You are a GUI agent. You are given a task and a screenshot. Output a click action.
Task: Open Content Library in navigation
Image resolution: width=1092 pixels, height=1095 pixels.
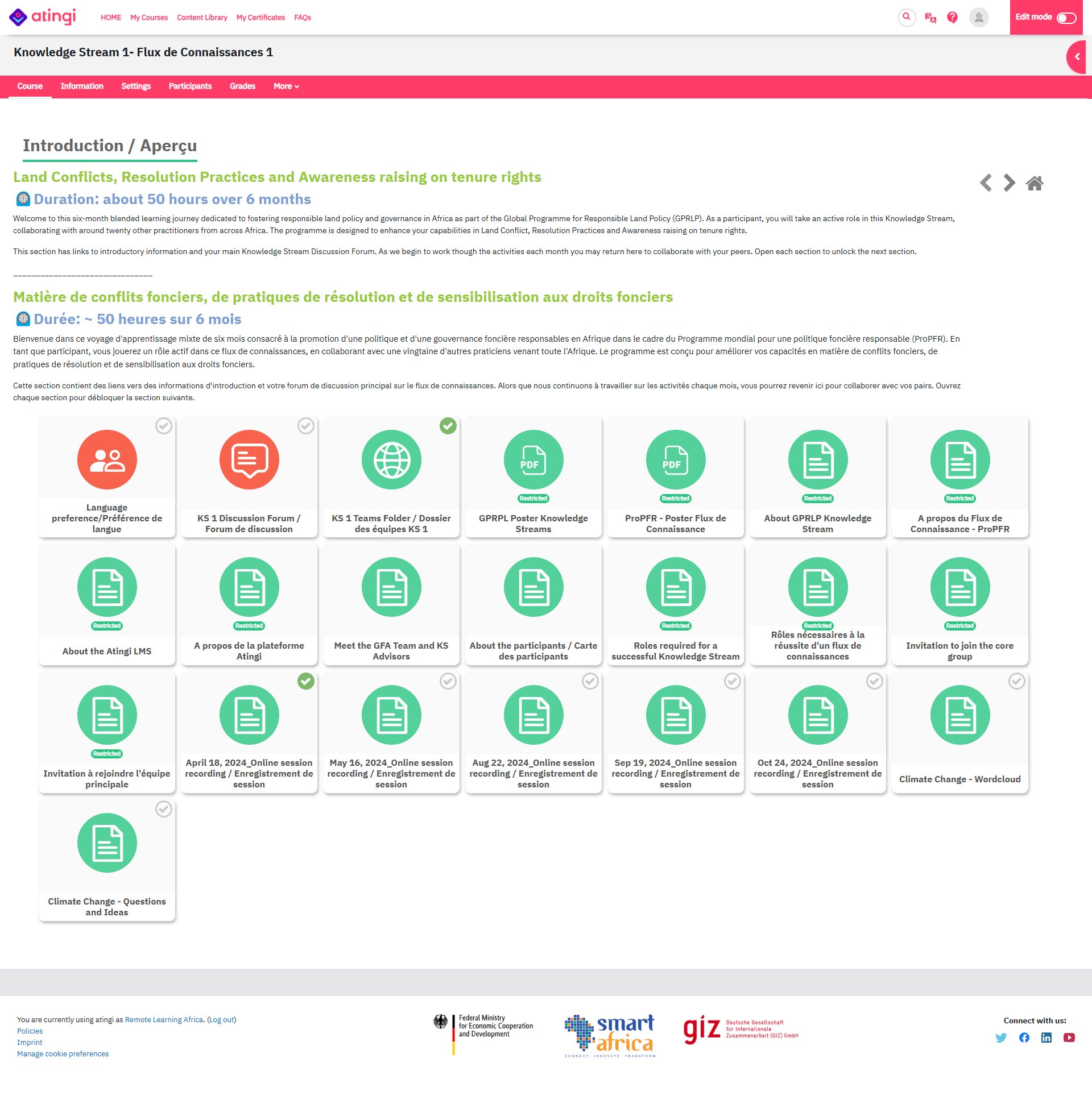202,18
